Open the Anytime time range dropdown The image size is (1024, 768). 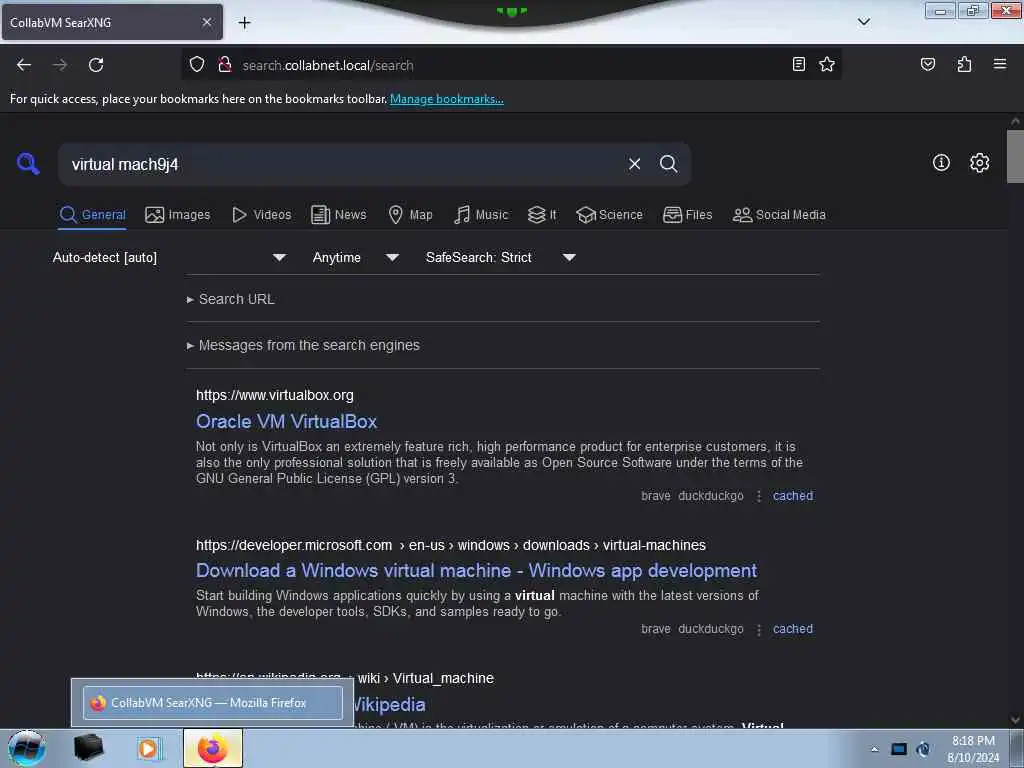point(356,257)
